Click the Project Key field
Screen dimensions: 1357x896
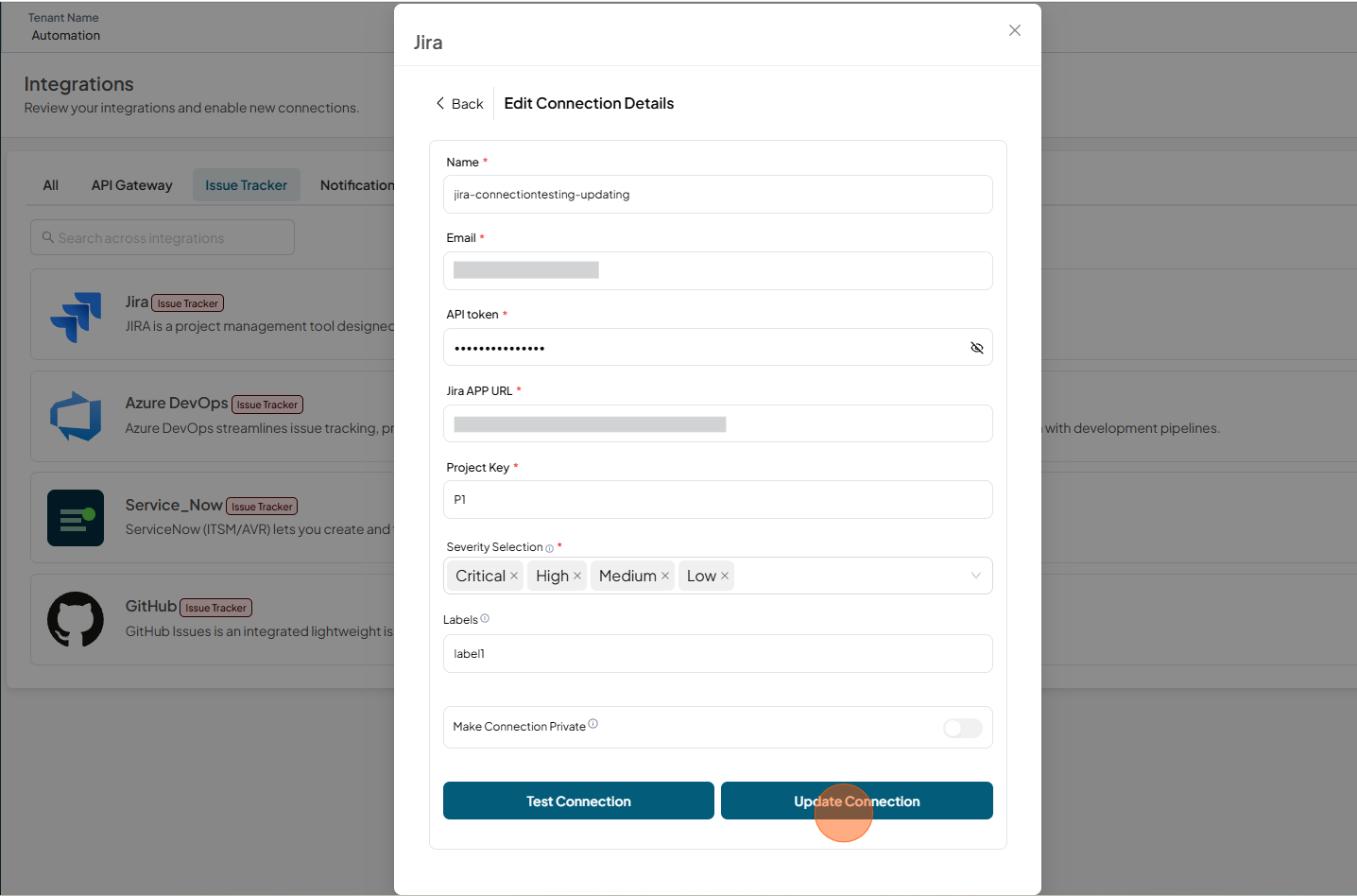[717, 500]
